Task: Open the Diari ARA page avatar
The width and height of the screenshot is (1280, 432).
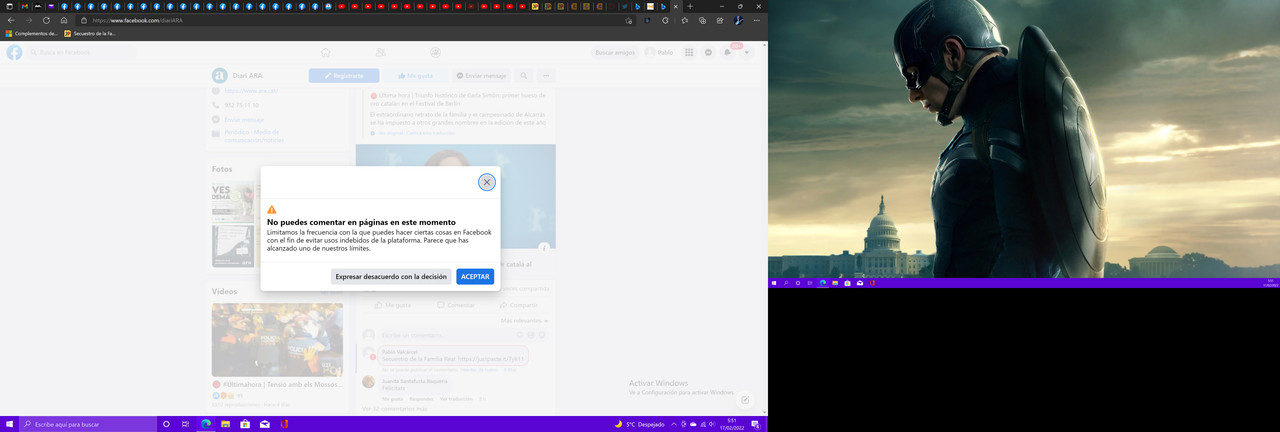Action: tap(219, 76)
